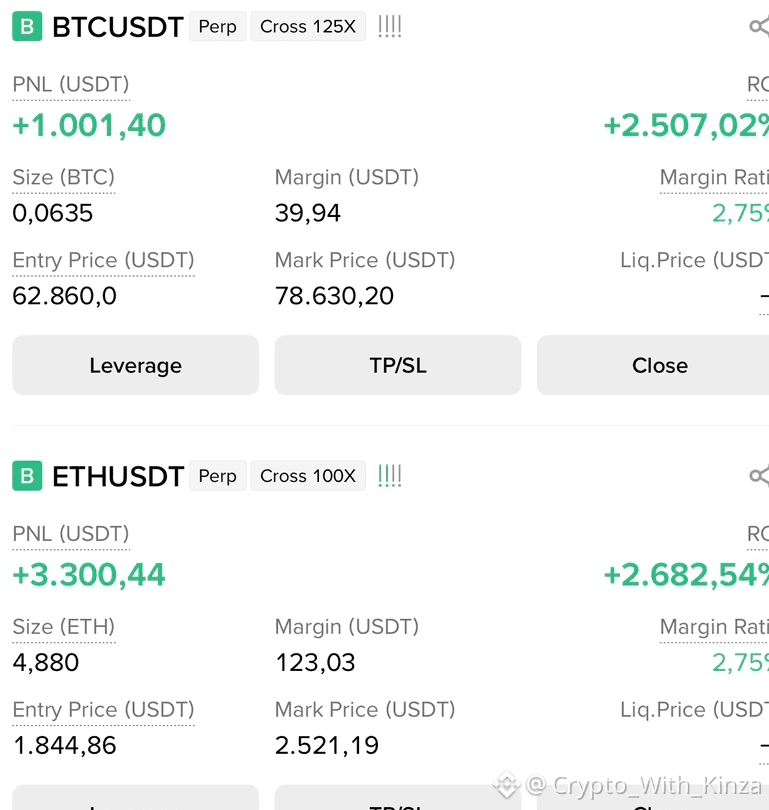Share the BTCUSDT position
The height and width of the screenshot is (810, 769).
[x=759, y=26]
